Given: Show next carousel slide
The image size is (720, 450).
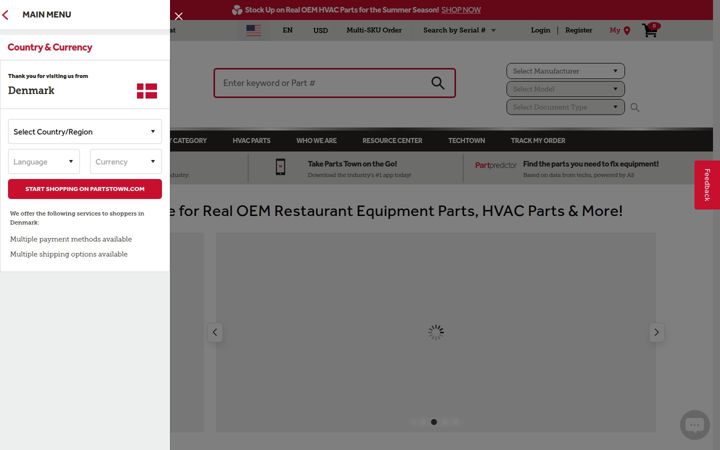Looking at the screenshot, I should (x=656, y=332).
